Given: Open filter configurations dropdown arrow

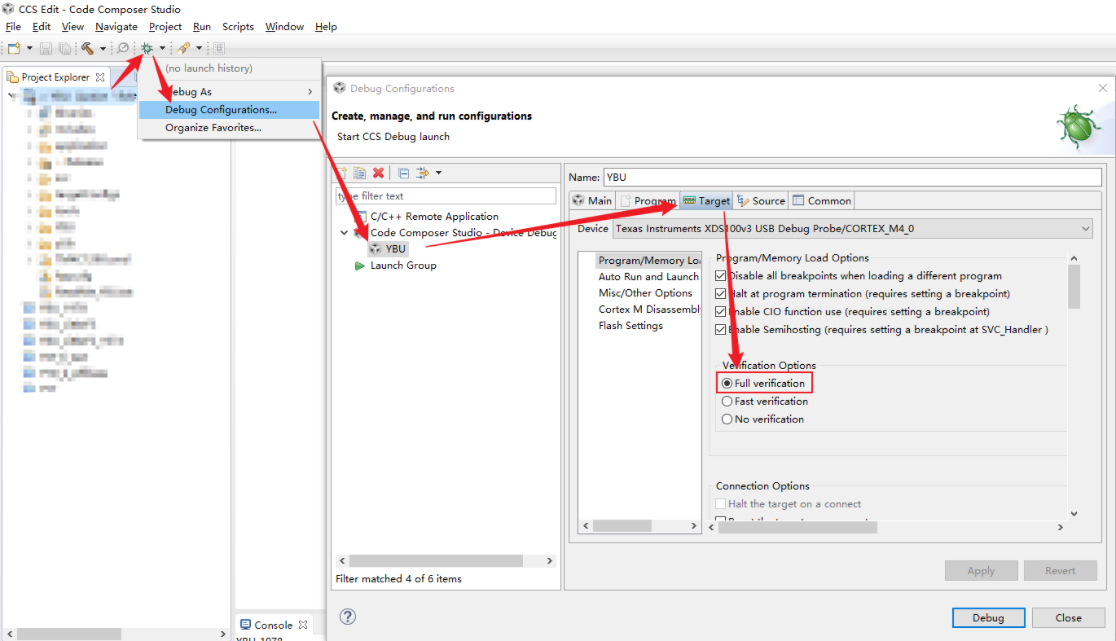Looking at the screenshot, I should (438, 173).
